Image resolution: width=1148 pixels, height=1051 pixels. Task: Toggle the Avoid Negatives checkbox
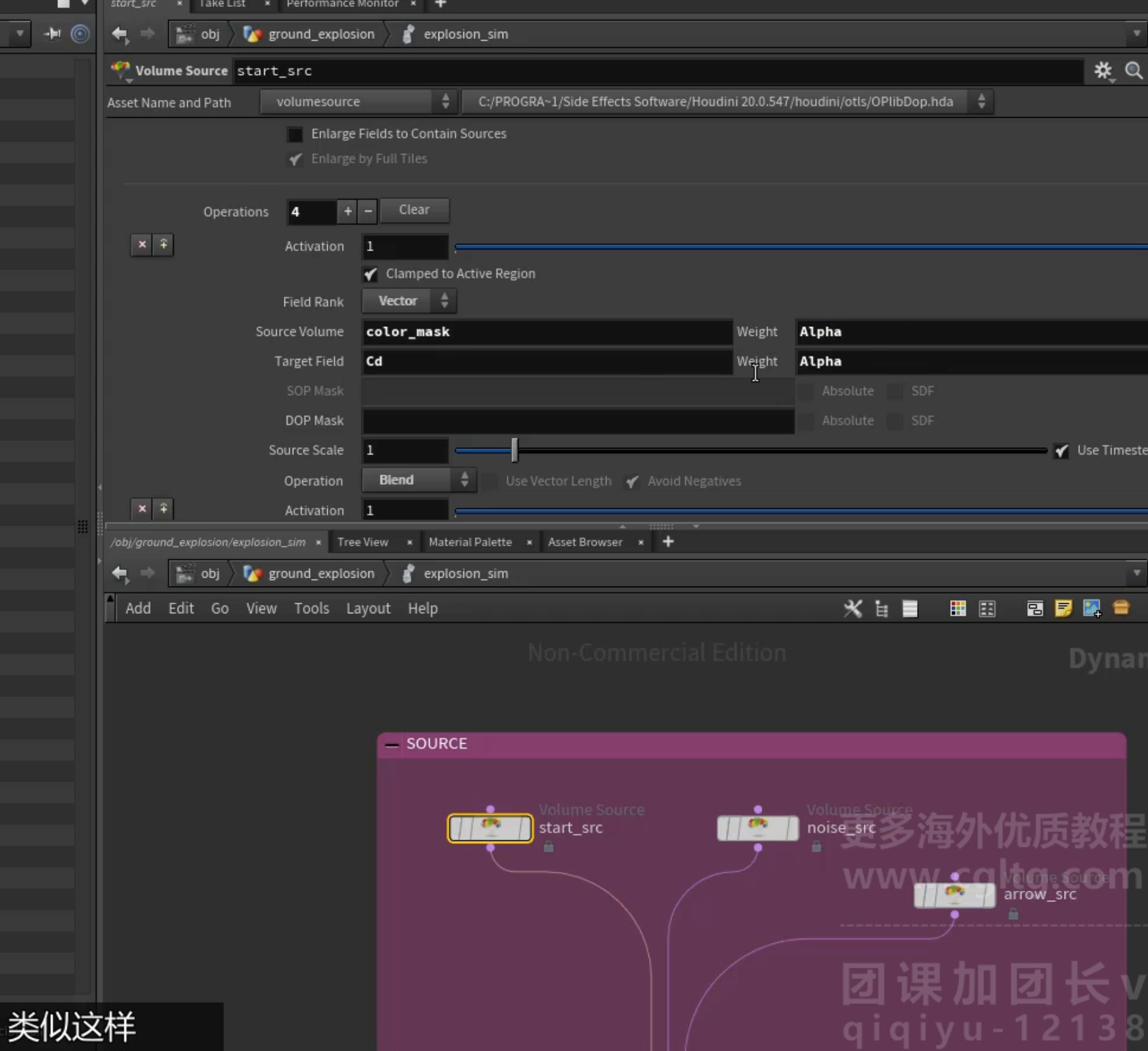(x=632, y=481)
